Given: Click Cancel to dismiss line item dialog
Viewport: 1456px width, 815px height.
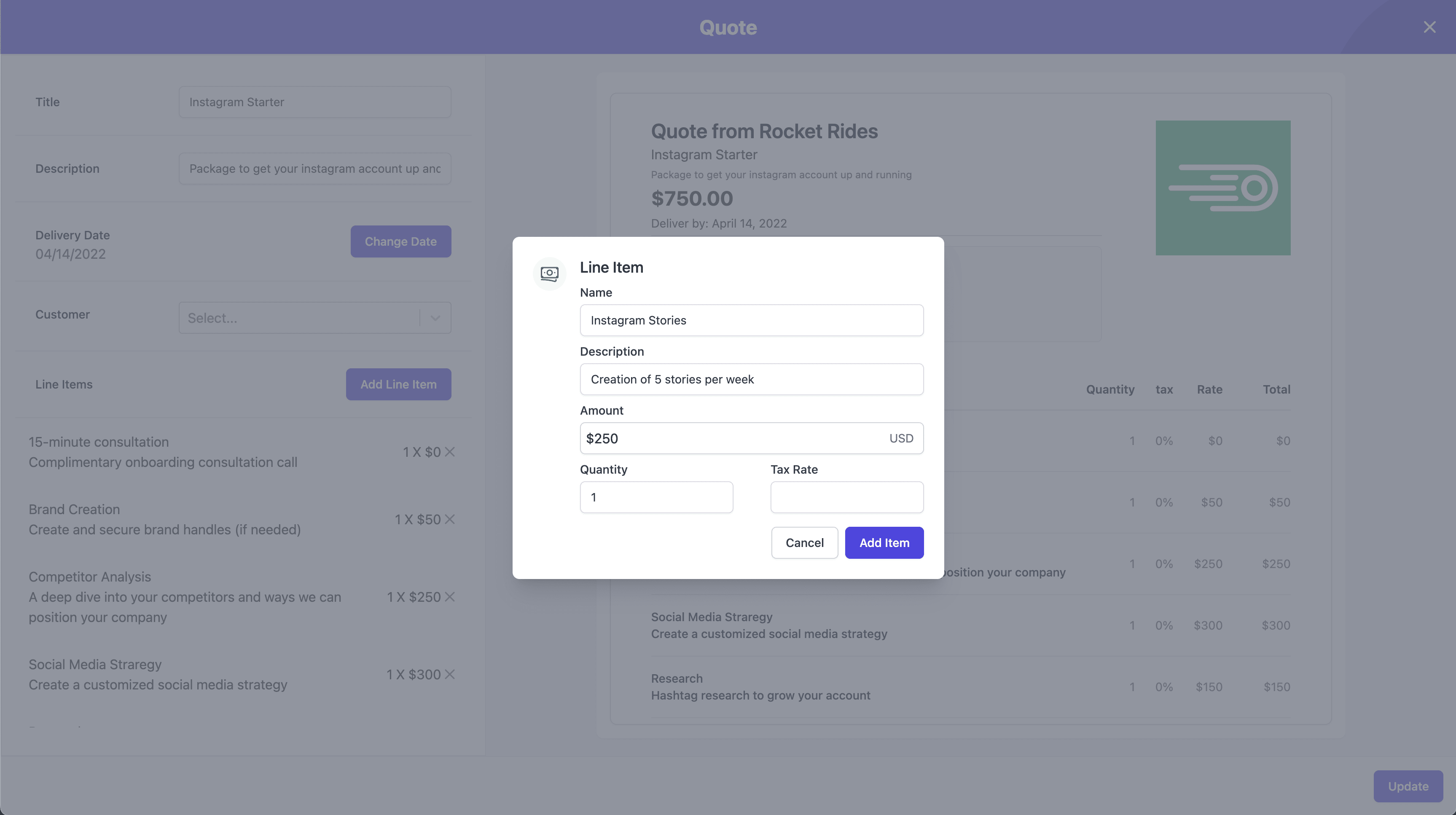Looking at the screenshot, I should (805, 542).
